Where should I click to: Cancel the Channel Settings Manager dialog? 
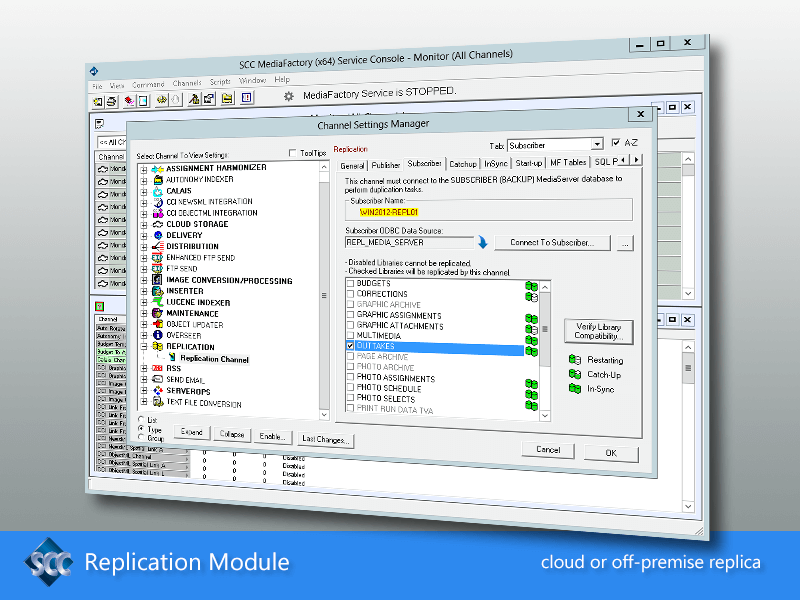[548, 449]
